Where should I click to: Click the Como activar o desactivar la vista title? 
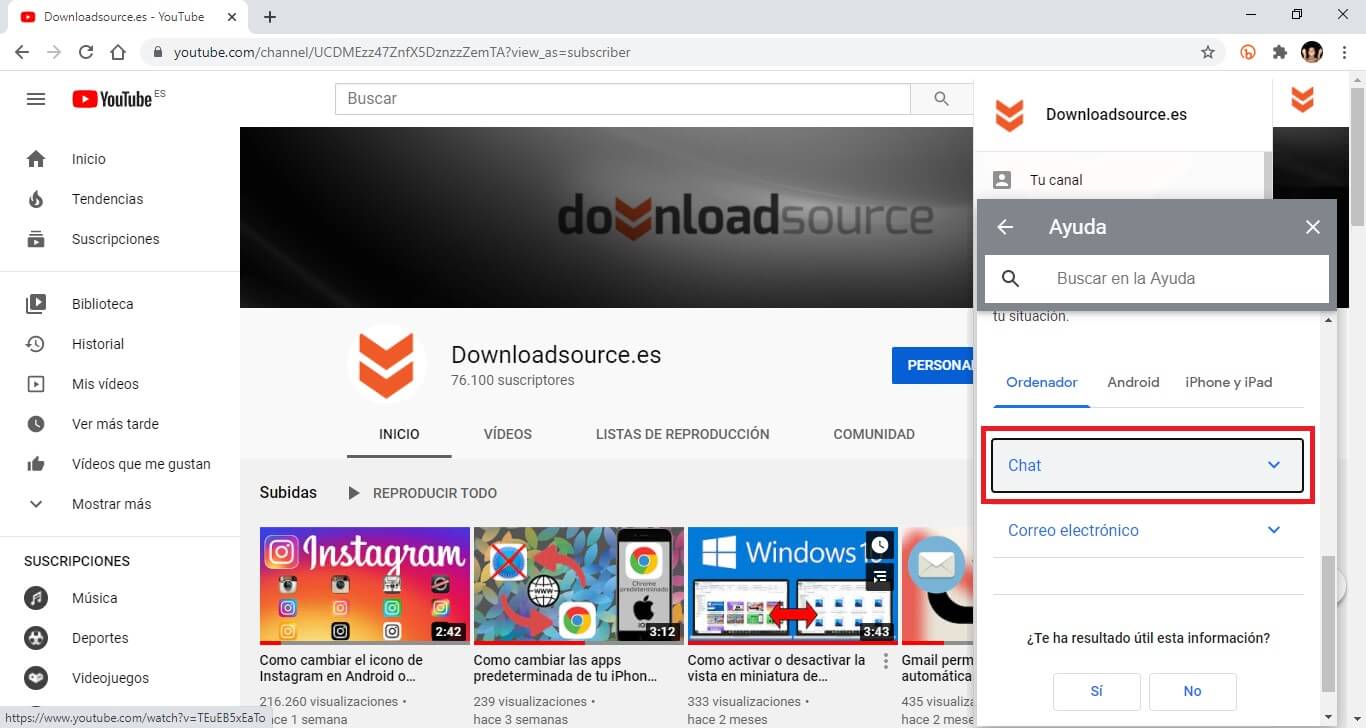(x=777, y=668)
